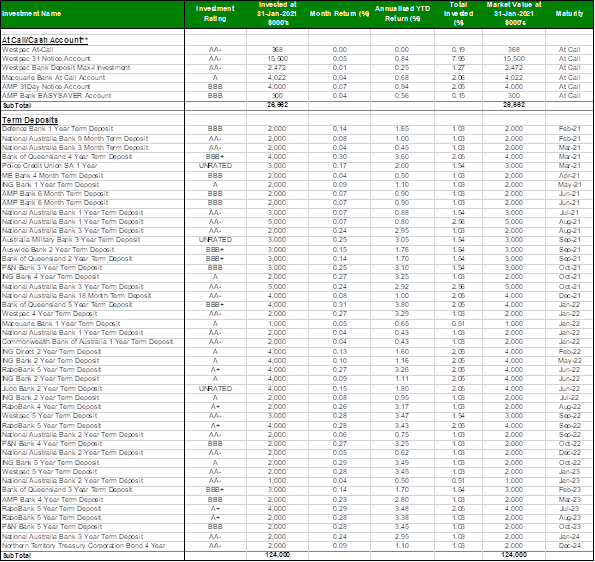Click 'RaboBank 4 Year Term Deposit'

tap(52, 407)
